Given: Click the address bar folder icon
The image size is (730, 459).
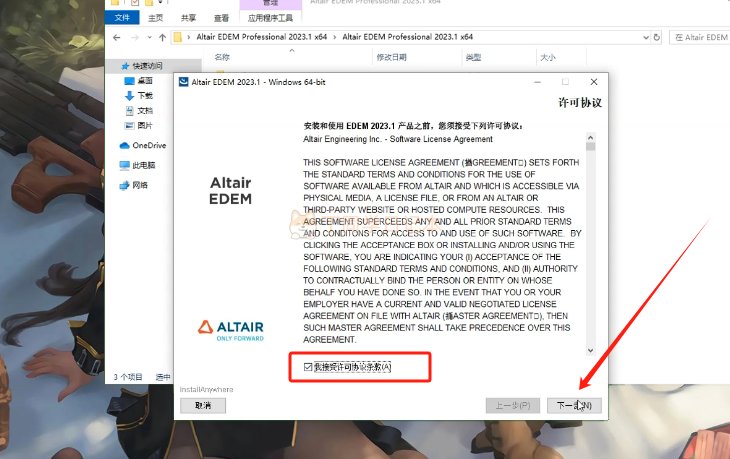Looking at the screenshot, I should (177, 37).
